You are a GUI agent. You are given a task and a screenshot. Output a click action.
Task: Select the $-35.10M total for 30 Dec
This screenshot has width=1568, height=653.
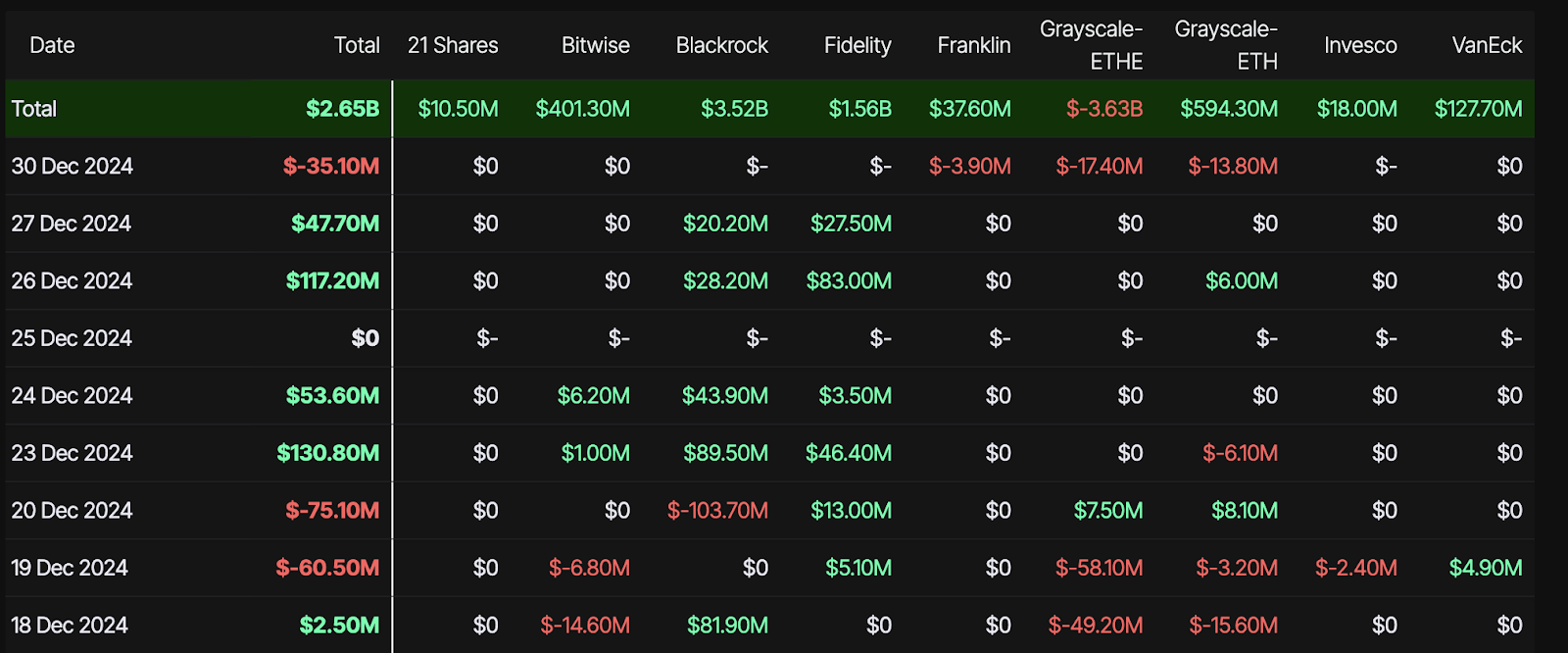[331, 166]
